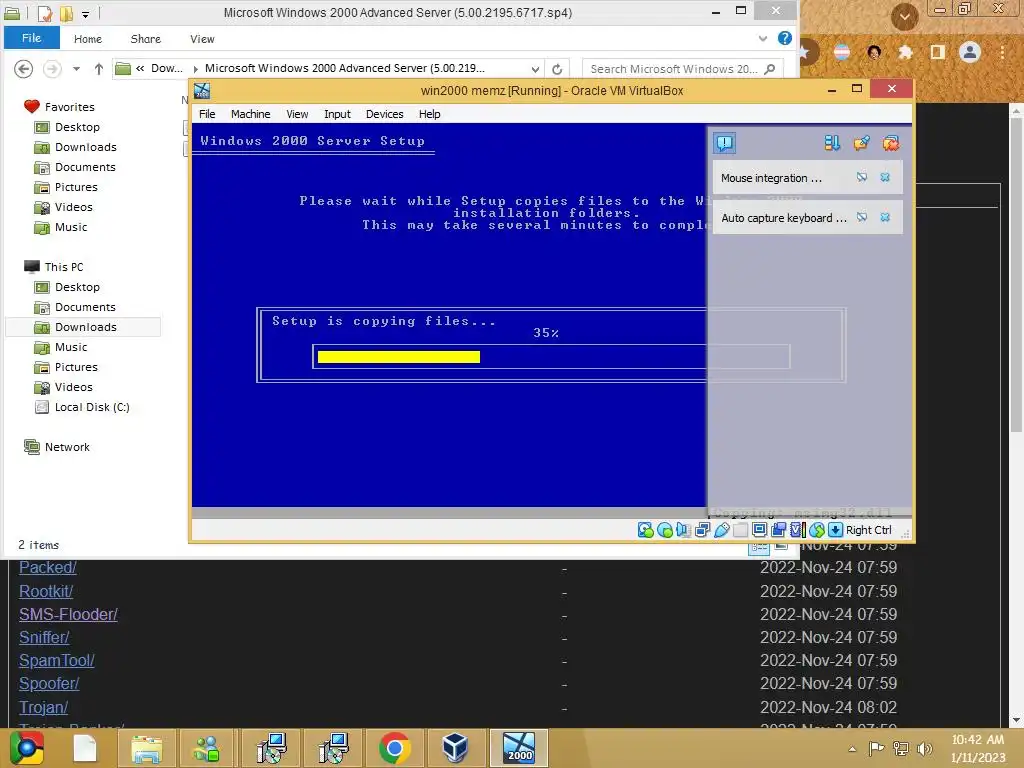Viewport: 1024px width, 768px height.
Task: Click the network adapter status icon
Action: click(703, 530)
